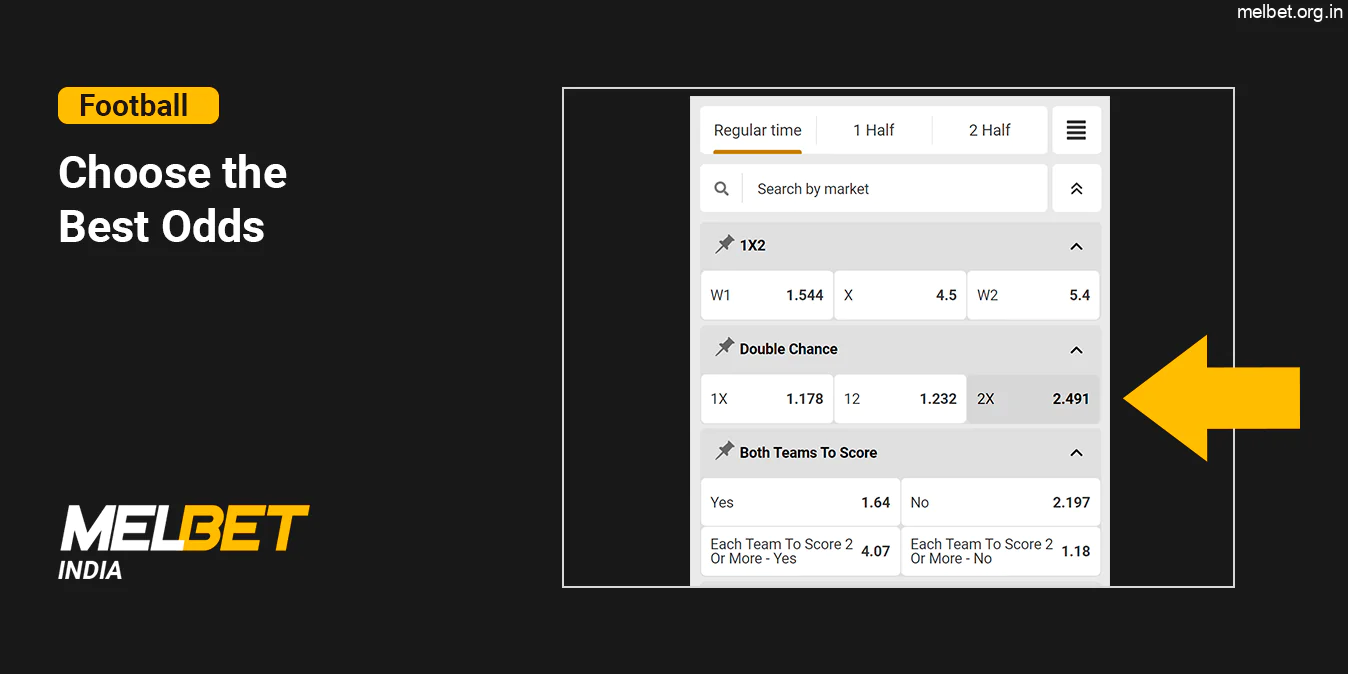Collapse the Both Teams To Score section

1076,452
